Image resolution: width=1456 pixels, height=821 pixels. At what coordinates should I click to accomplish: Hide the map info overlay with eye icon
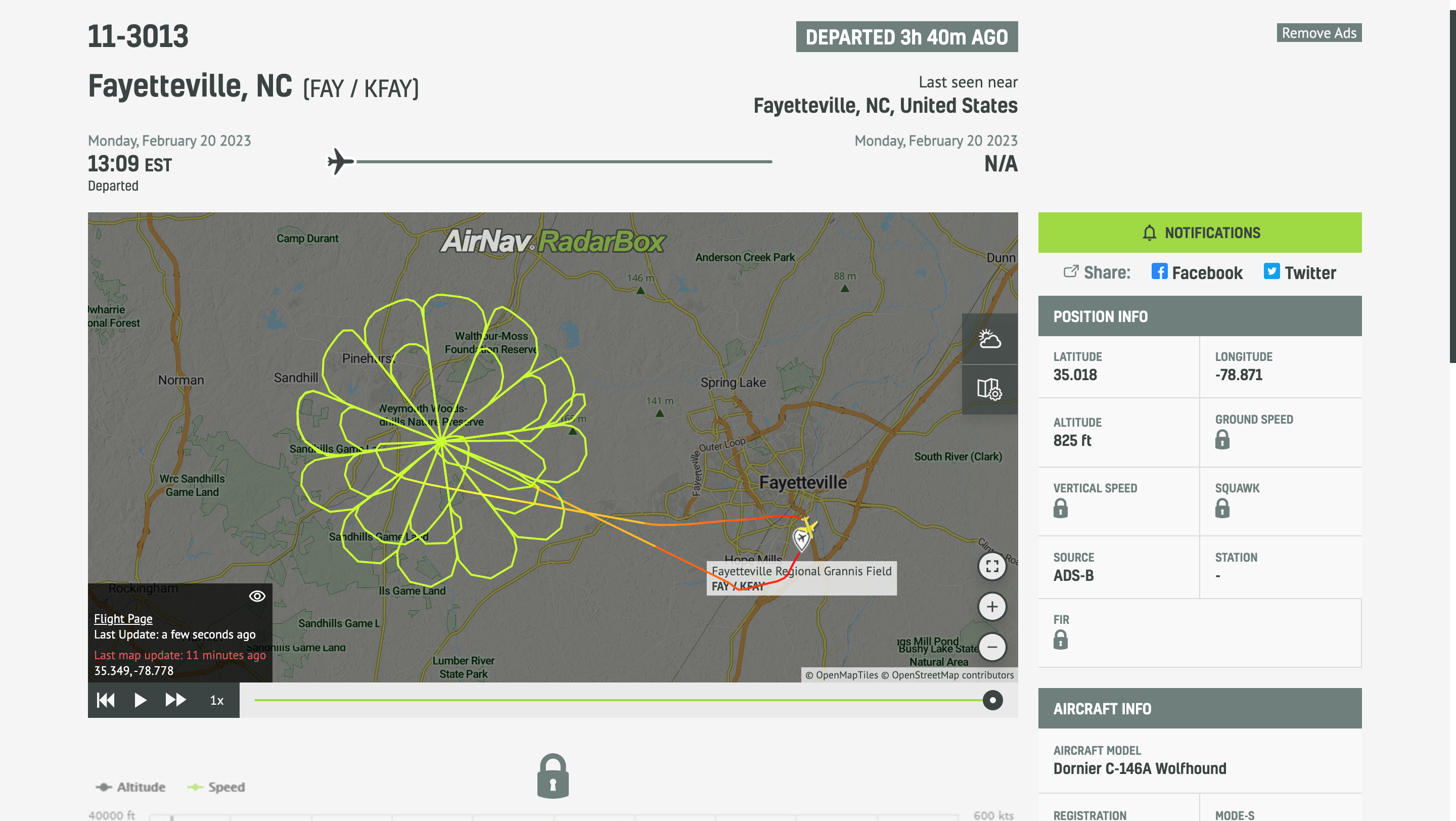point(257,596)
